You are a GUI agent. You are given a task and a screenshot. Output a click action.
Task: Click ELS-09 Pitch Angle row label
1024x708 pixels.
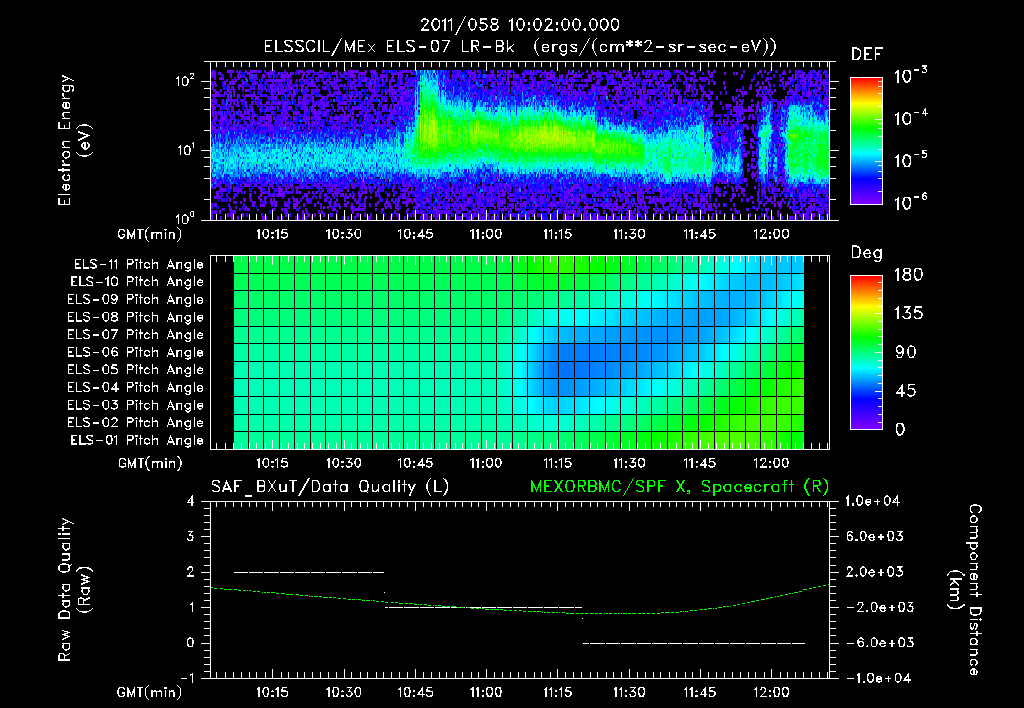coord(136,299)
